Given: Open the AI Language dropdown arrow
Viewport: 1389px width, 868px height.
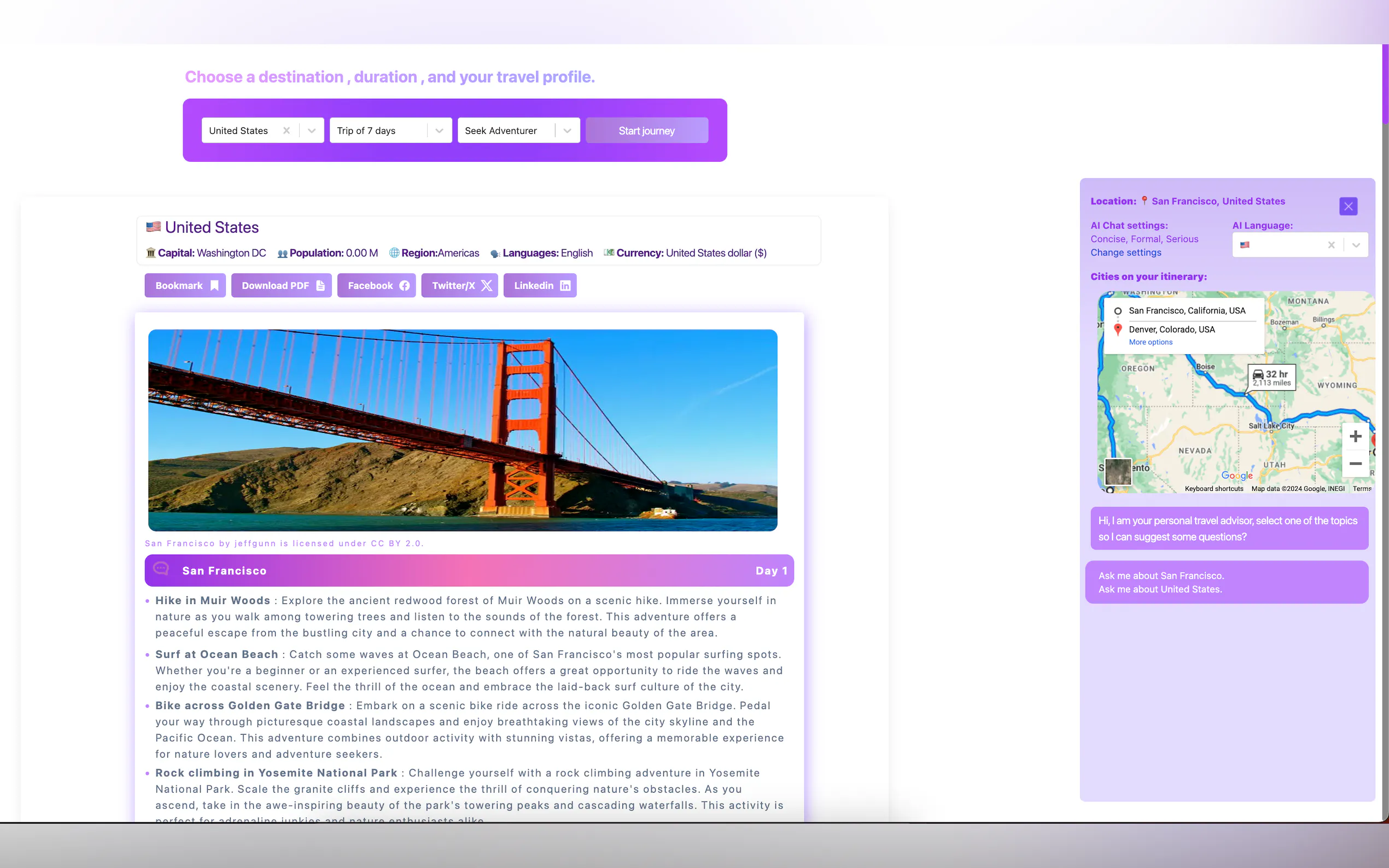Looking at the screenshot, I should point(1356,245).
